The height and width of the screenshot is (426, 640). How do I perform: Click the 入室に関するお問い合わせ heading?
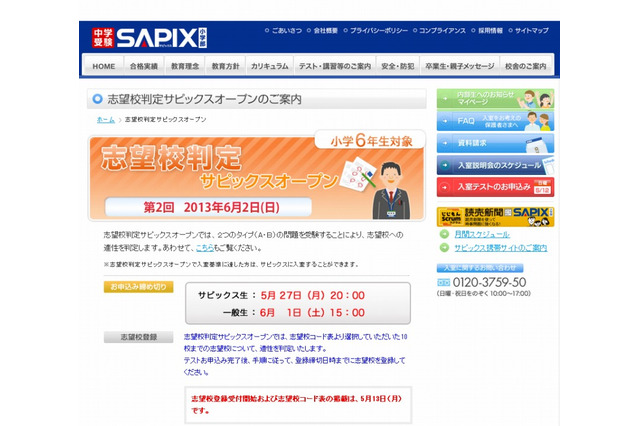point(480,268)
